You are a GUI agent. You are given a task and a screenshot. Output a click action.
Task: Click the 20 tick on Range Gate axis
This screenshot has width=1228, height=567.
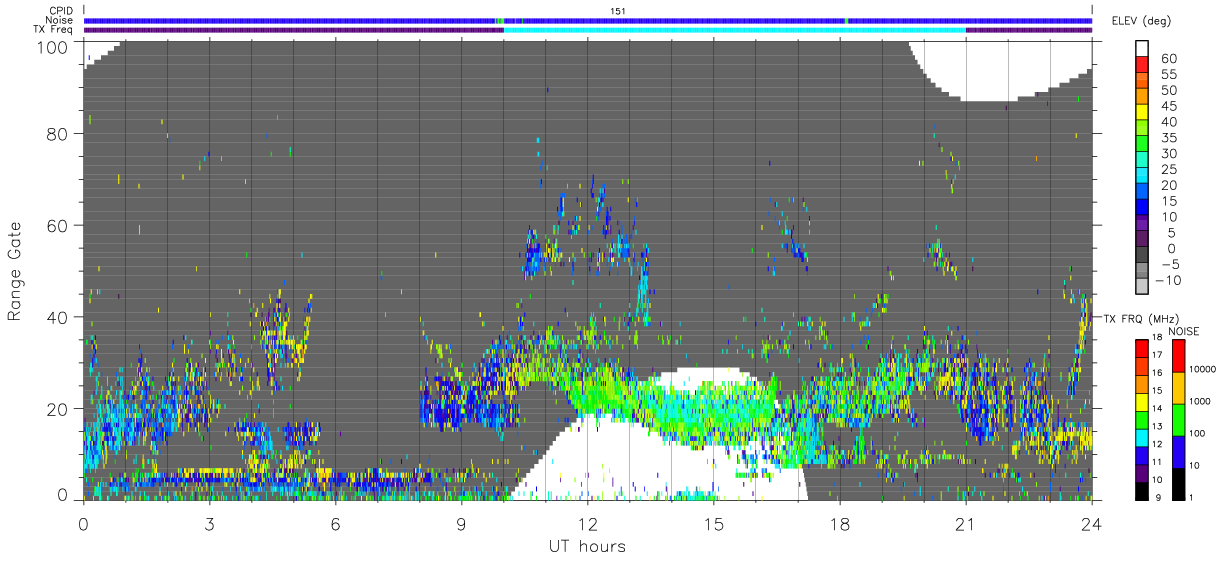click(x=58, y=408)
